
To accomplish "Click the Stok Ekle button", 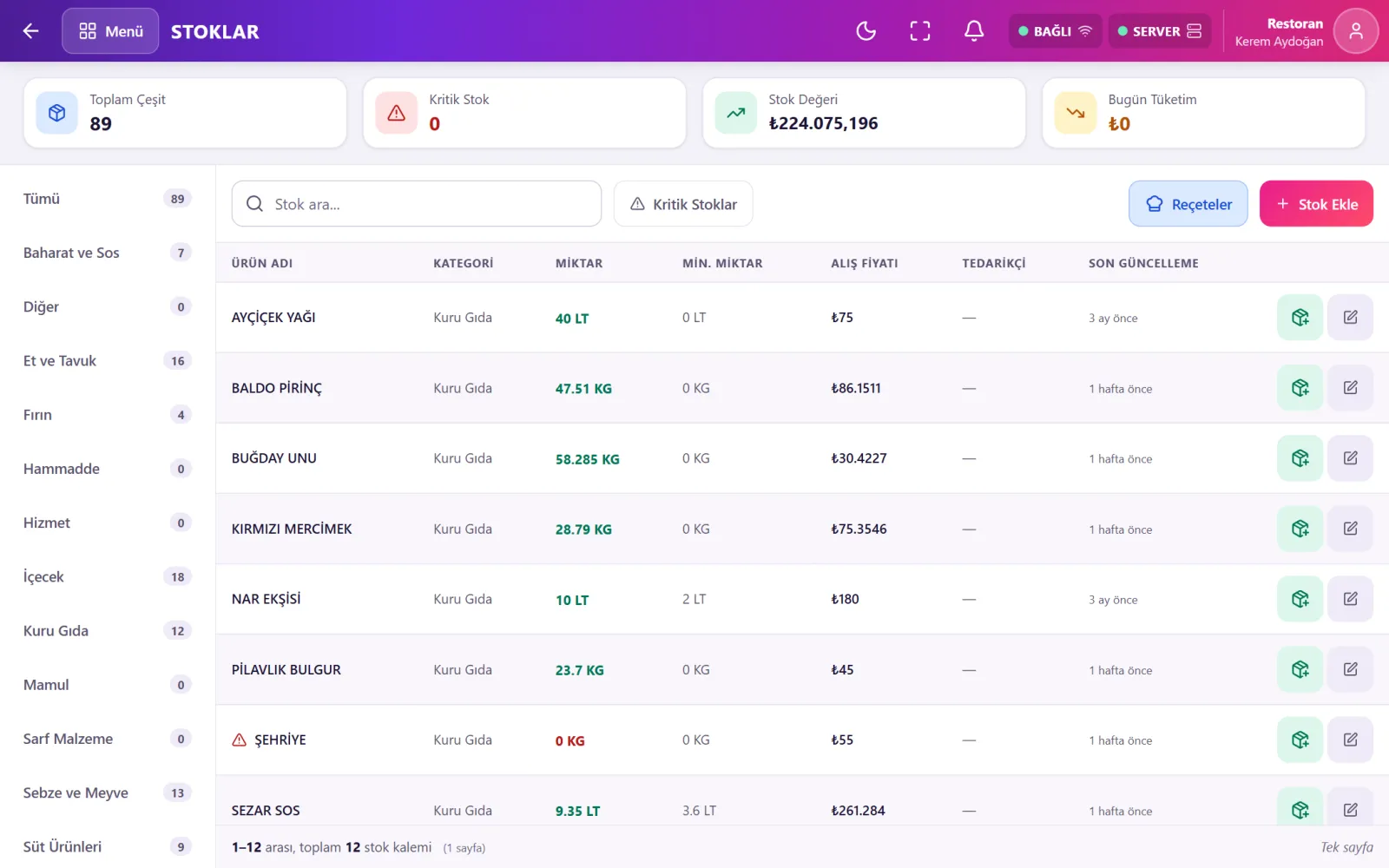I will (x=1316, y=204).
